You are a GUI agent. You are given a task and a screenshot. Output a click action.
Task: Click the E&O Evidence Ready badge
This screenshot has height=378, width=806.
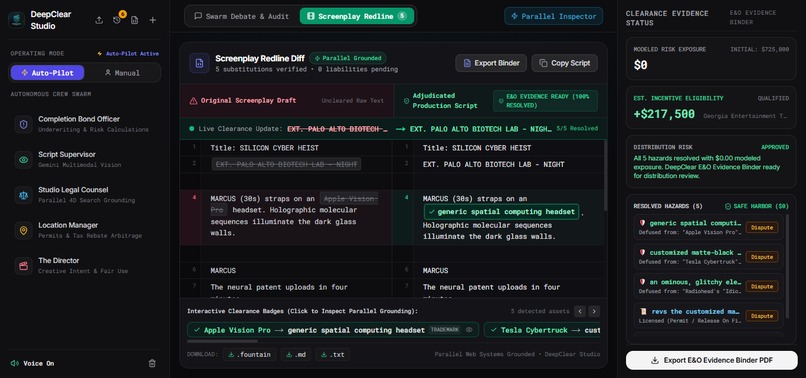point(545,101)
